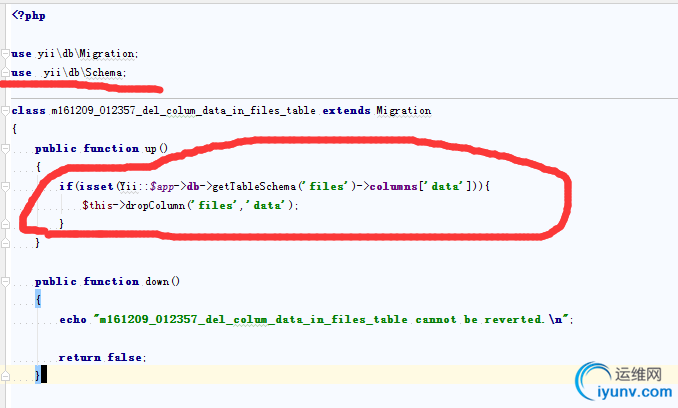Viewport: 678px width, 408px height.
Task: Click the '$app' variable
Action: (162, 187)
